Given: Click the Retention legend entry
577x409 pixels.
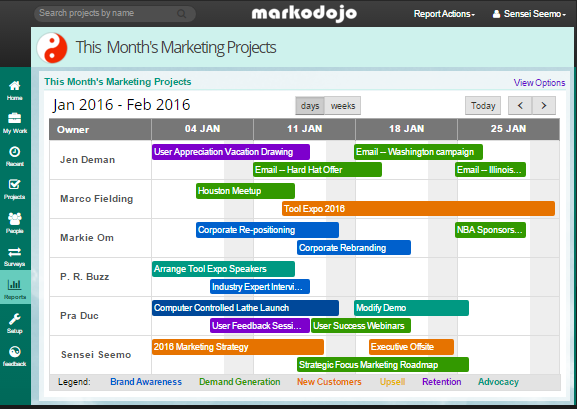Looking at the screenshot, I should click(442, 382).
